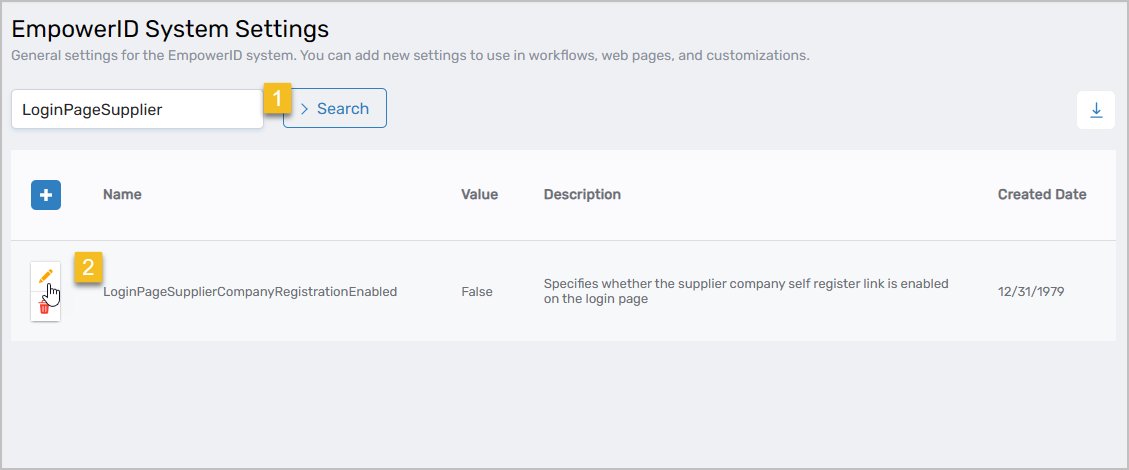1129x470 pixels.
Task: Delete the setting using the red trash icon
Action: pyautogui.click(x=45, y=308)
